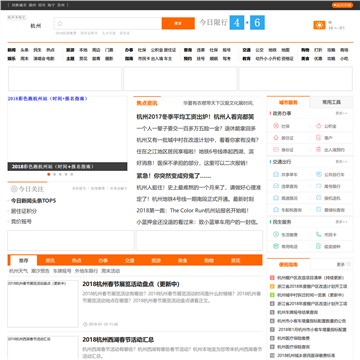Image resolution: width=360 pixels, height=360 pixels.
Task: Open 旅游 category in the navigation
Action: (70, 50)
